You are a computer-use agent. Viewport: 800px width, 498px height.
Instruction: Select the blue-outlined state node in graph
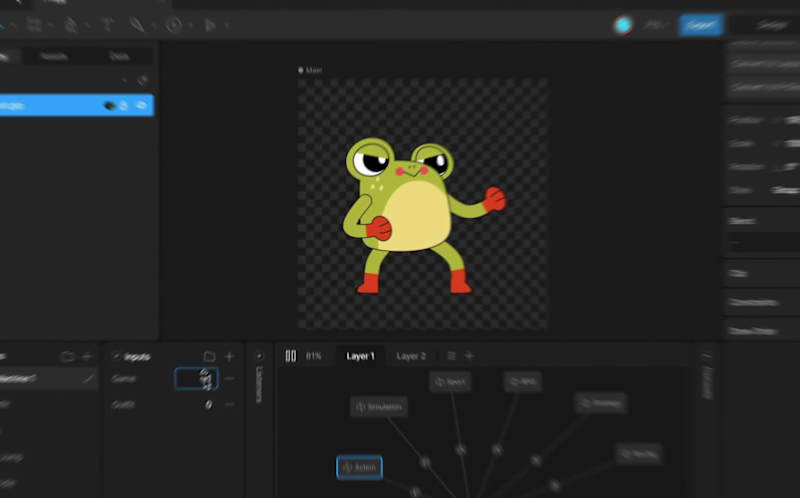click(359, 467)
